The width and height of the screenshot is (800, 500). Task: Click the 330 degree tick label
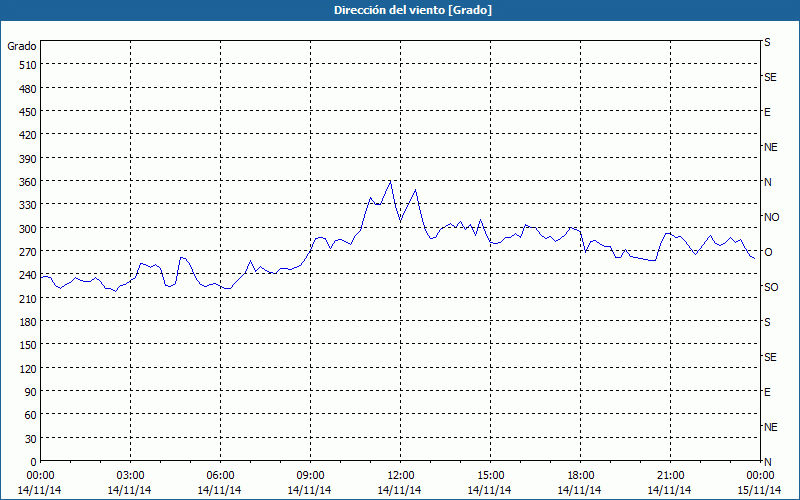[28, 205]
